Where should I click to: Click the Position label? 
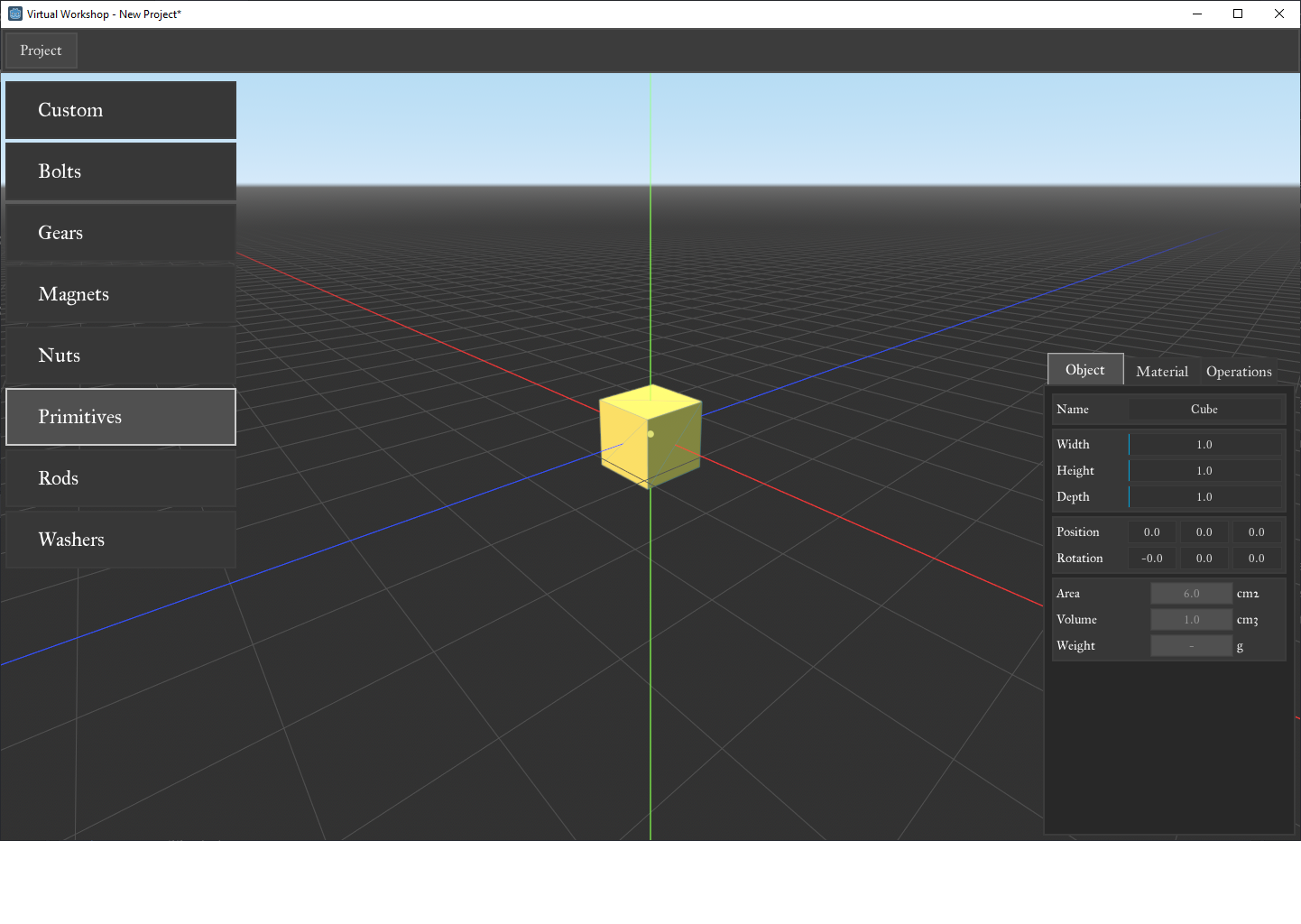[x=1078, y=532]
